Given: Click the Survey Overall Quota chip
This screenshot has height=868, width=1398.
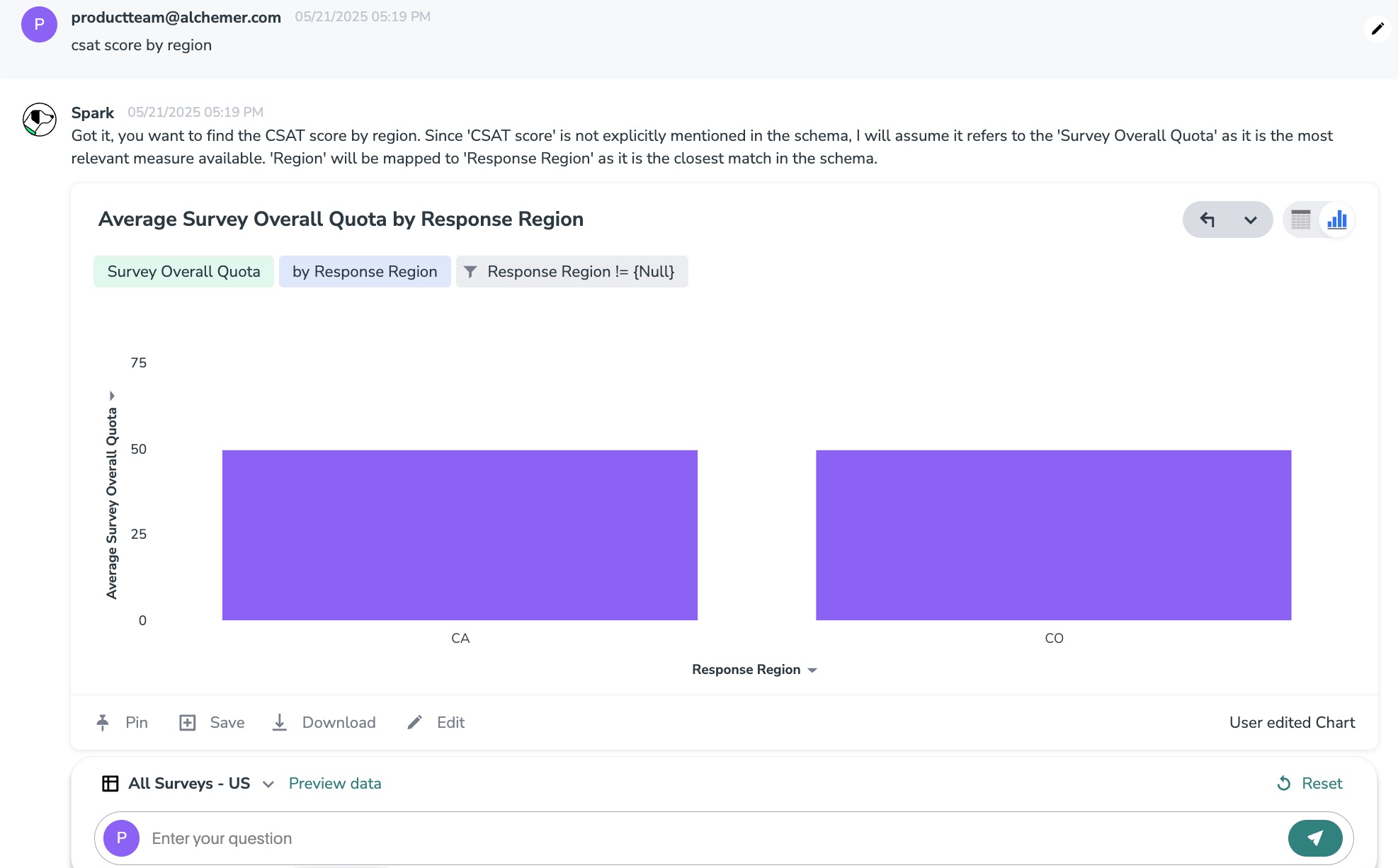Looking at the screenshot, I should click(x=183, y=271).
